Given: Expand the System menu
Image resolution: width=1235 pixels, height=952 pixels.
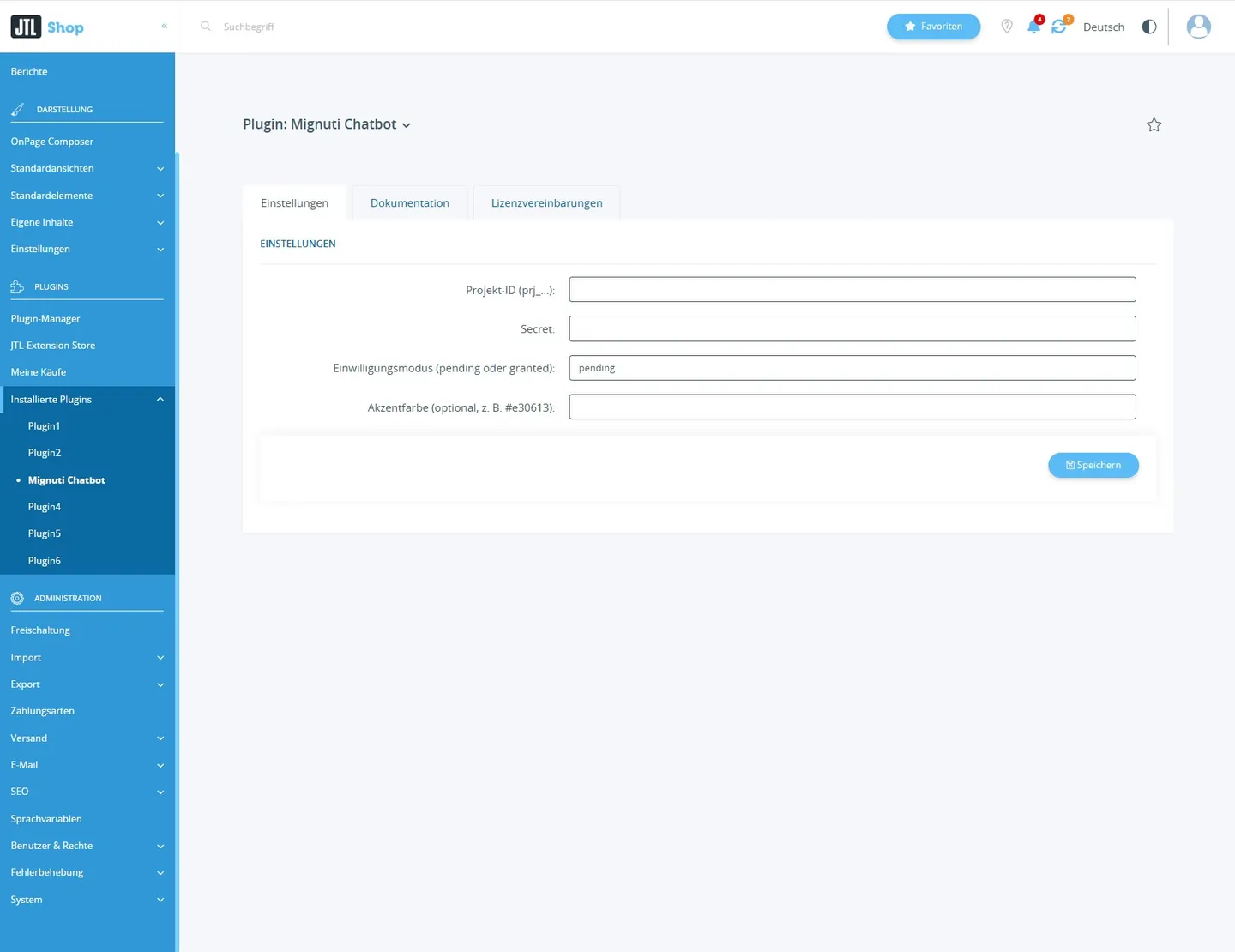Looking at the screenshot, I should [87, 900].
